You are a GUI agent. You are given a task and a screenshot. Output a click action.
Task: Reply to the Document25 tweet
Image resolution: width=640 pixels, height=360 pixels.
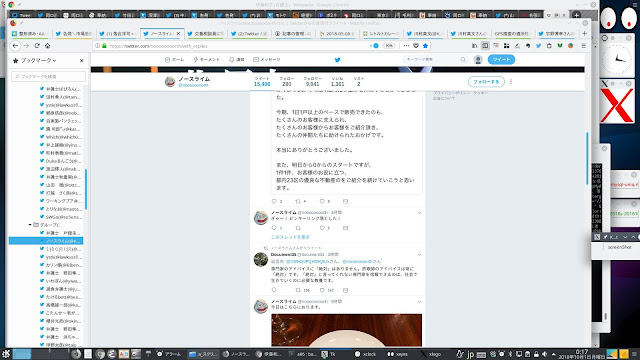pos(274,290)
